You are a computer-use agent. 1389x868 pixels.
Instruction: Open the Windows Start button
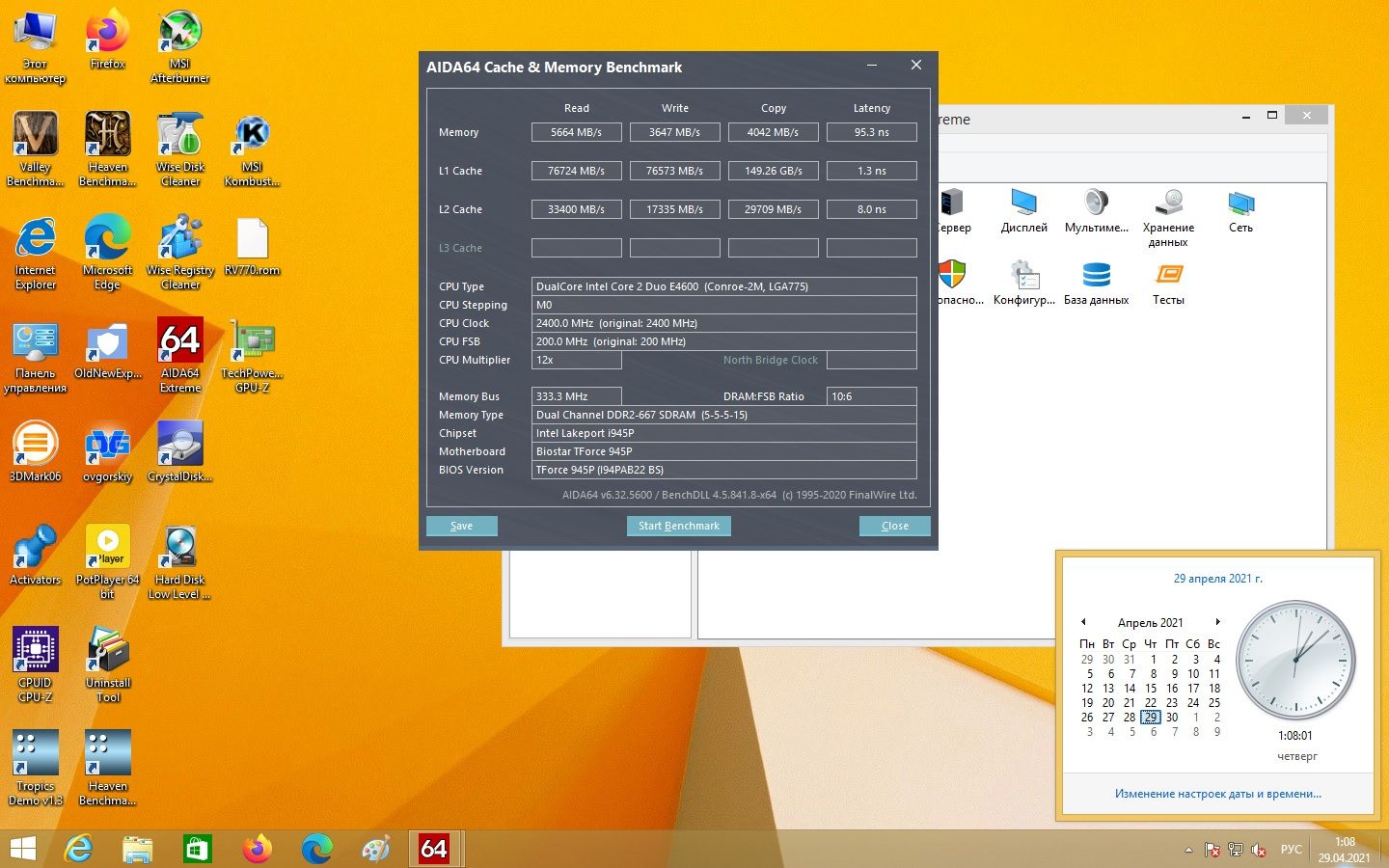coord(23,849)
